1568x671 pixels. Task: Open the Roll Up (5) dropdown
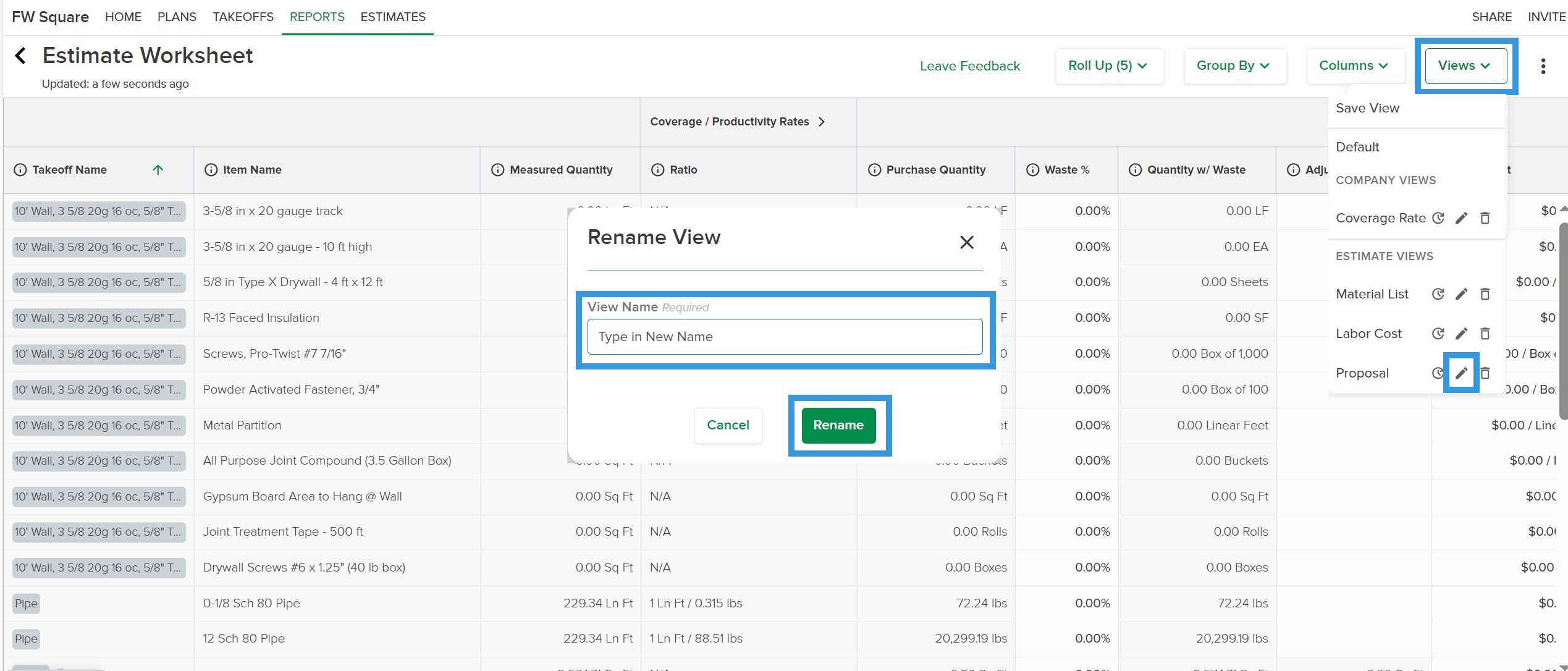1110,65
